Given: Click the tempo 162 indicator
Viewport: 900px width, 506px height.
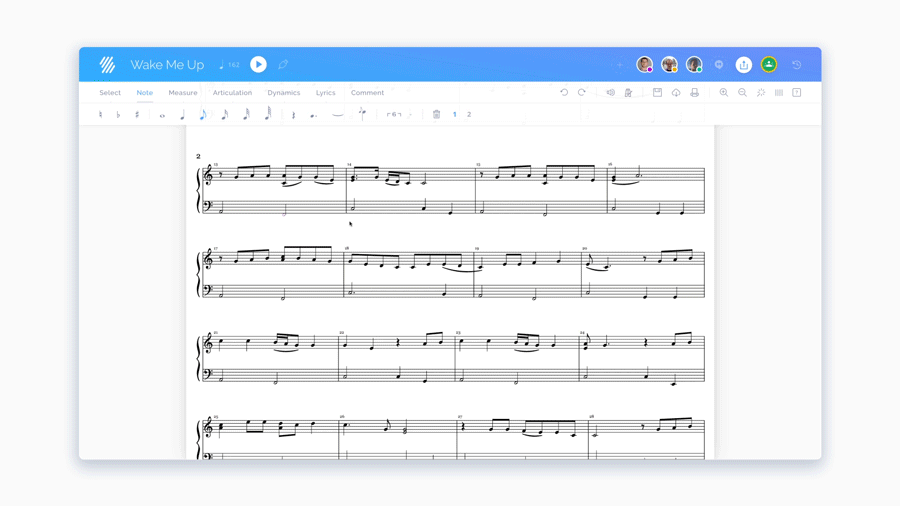Looking at the screenshot, I should coord(230,65).
